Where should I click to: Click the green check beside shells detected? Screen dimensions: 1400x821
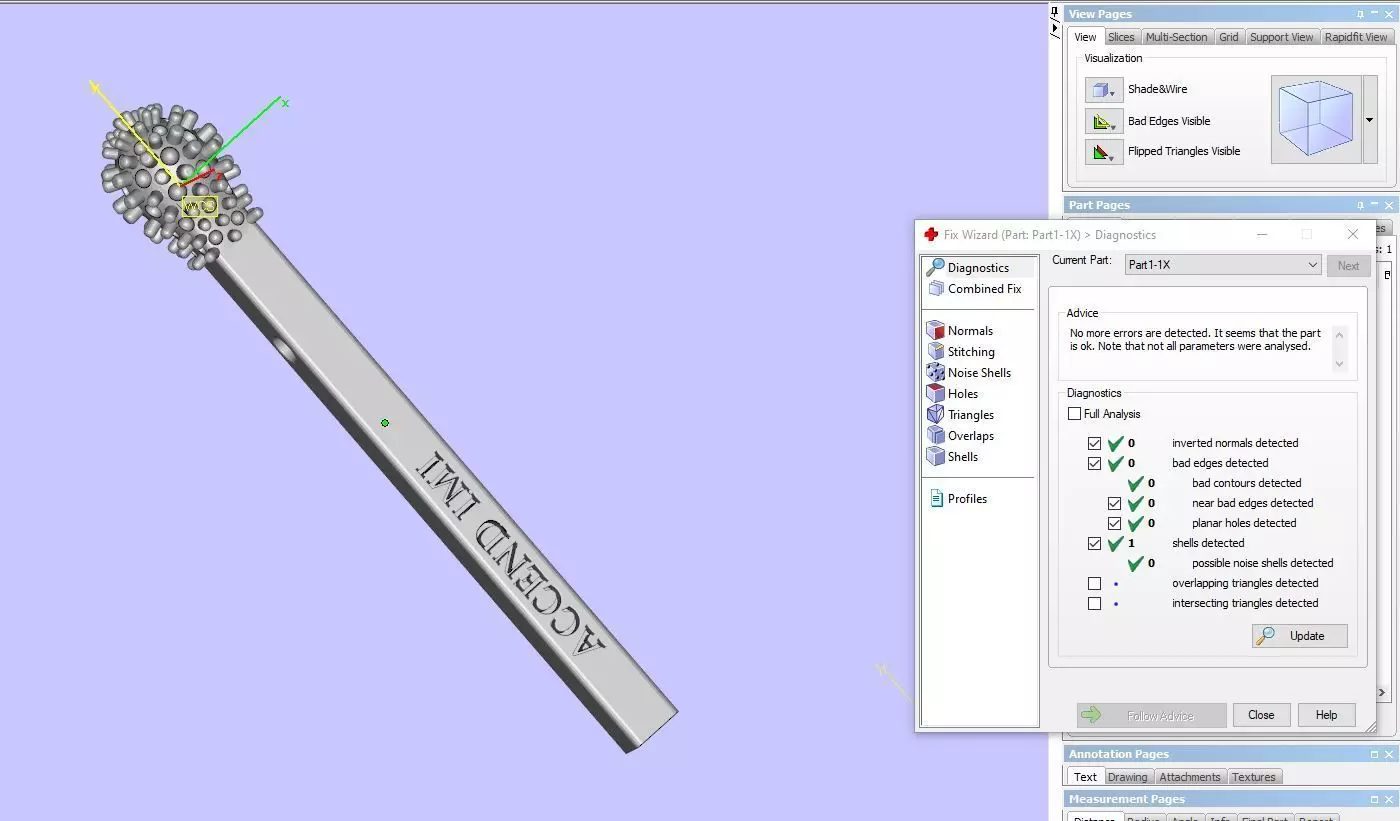pos(1116,543)
